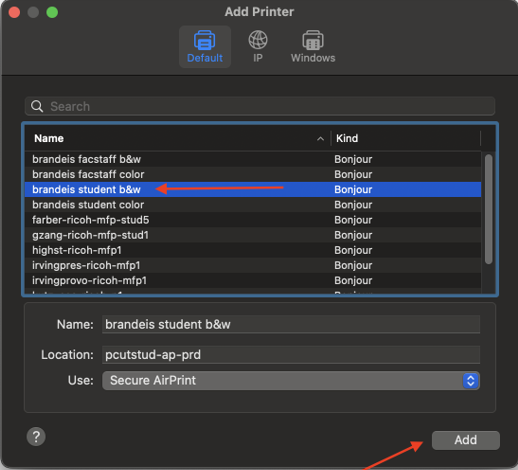Screen dimensions: 518x470
Task: Pick the irvingpres-ricoh-mfp1 printer row
Action: [253, 265]
